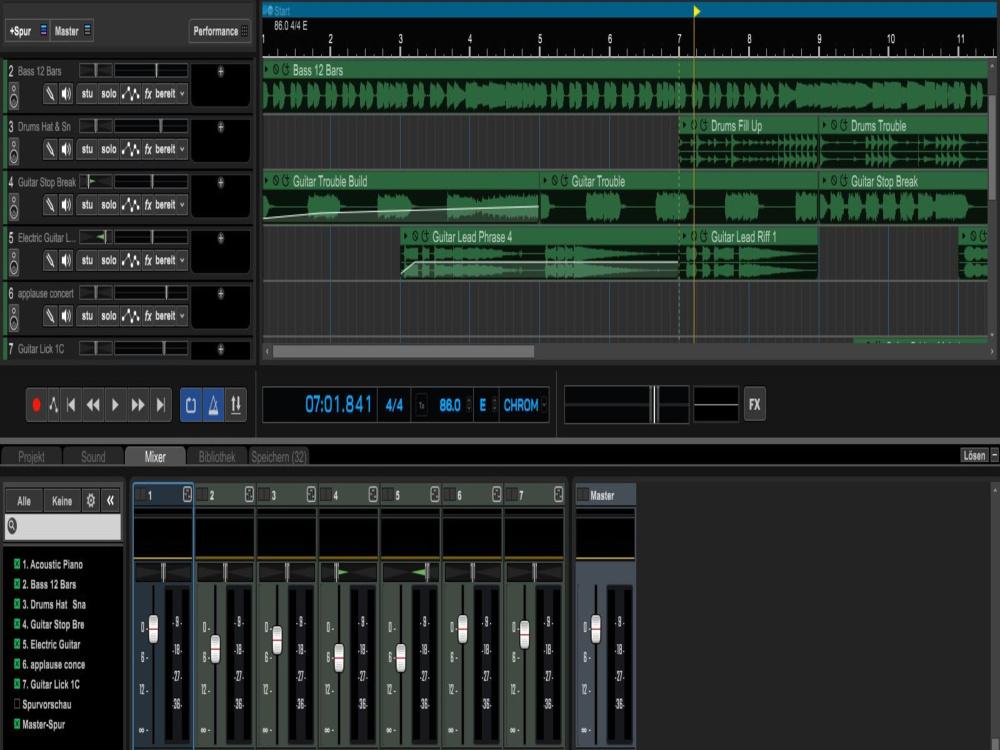
Task: Uncheck the Master-Spur checkbox
Action: pyautogui.click(x=17, y=724)
